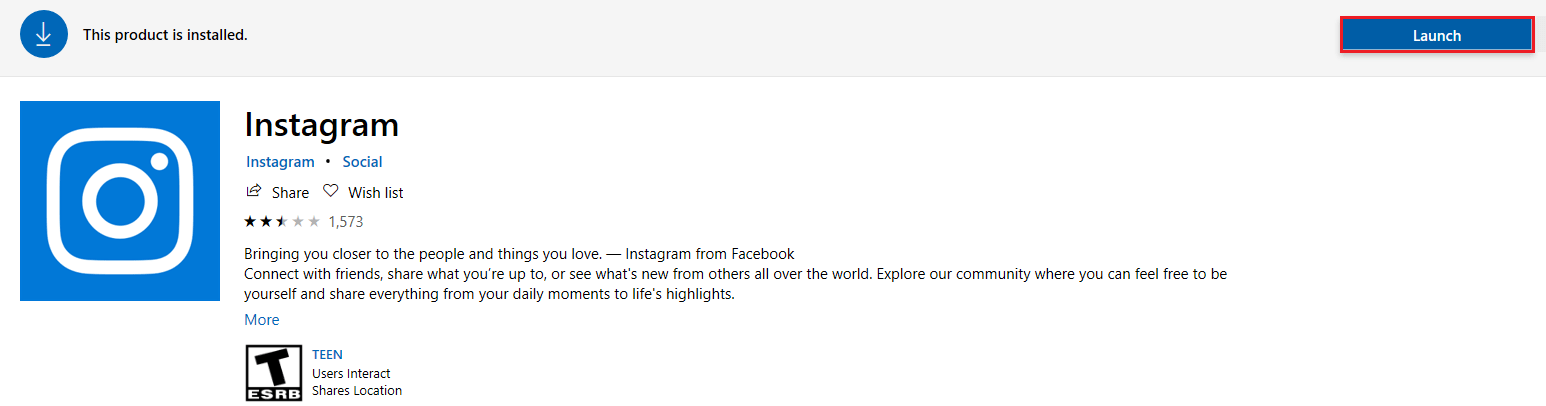Open the Instagram publisher link

(x=280, y=162)
